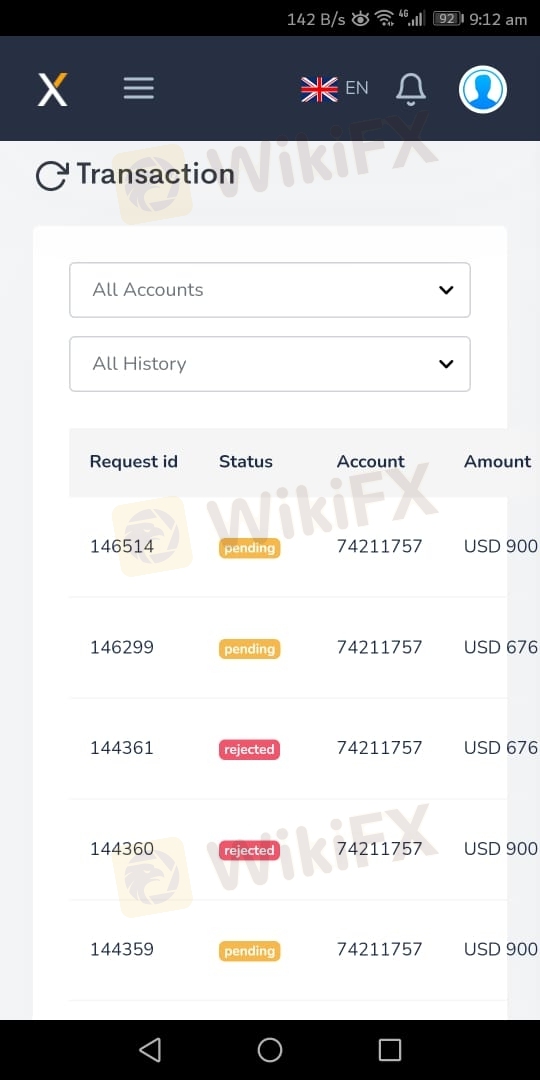540x1080 pixels.
Task: Tap the Android back button
Action: click(150, 1050)
